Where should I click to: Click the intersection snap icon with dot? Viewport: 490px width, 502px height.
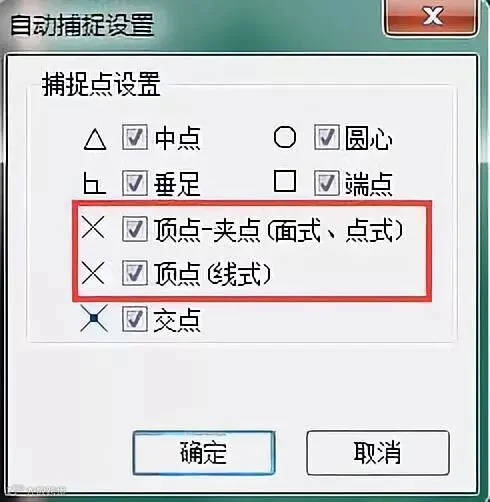click(94, 318)
